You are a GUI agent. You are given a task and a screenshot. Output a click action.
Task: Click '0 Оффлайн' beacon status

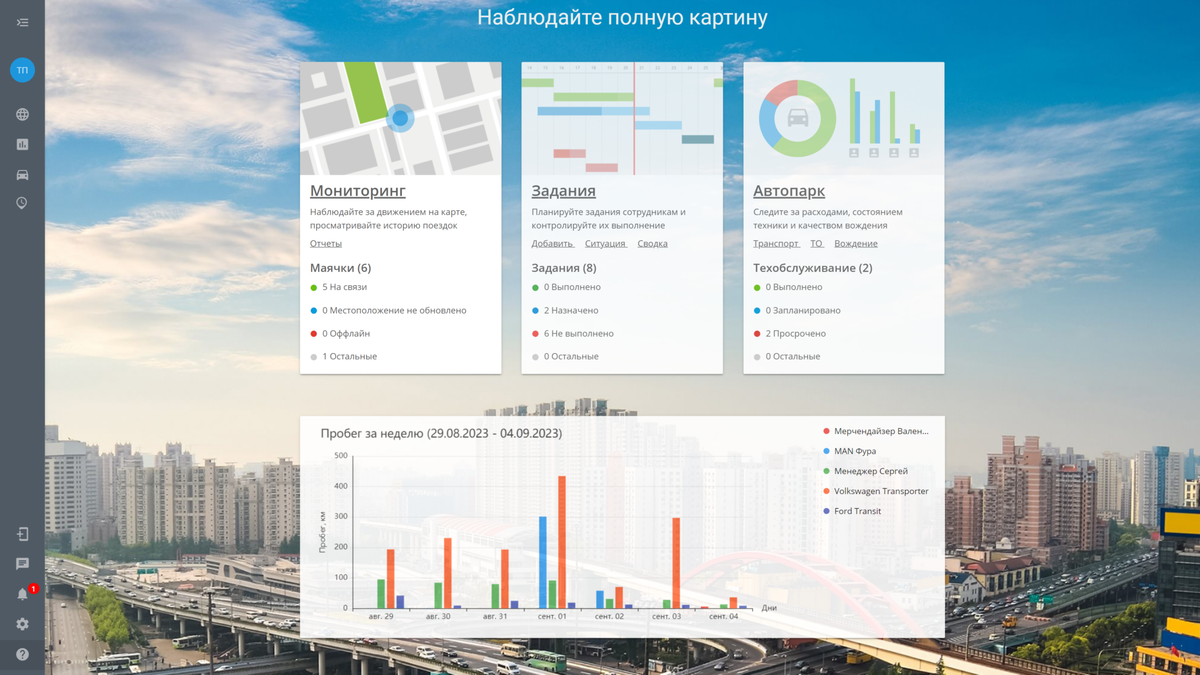pos(340,333)
